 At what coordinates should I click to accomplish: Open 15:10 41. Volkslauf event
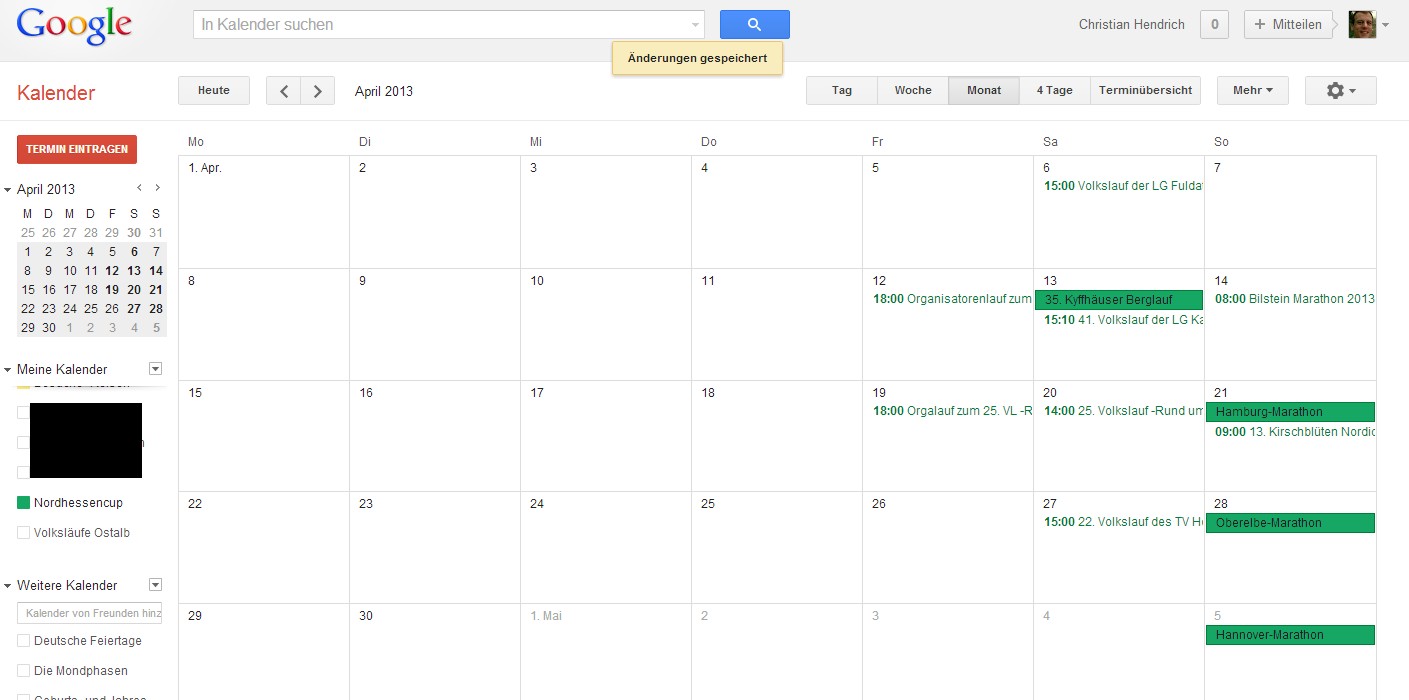1123,320
